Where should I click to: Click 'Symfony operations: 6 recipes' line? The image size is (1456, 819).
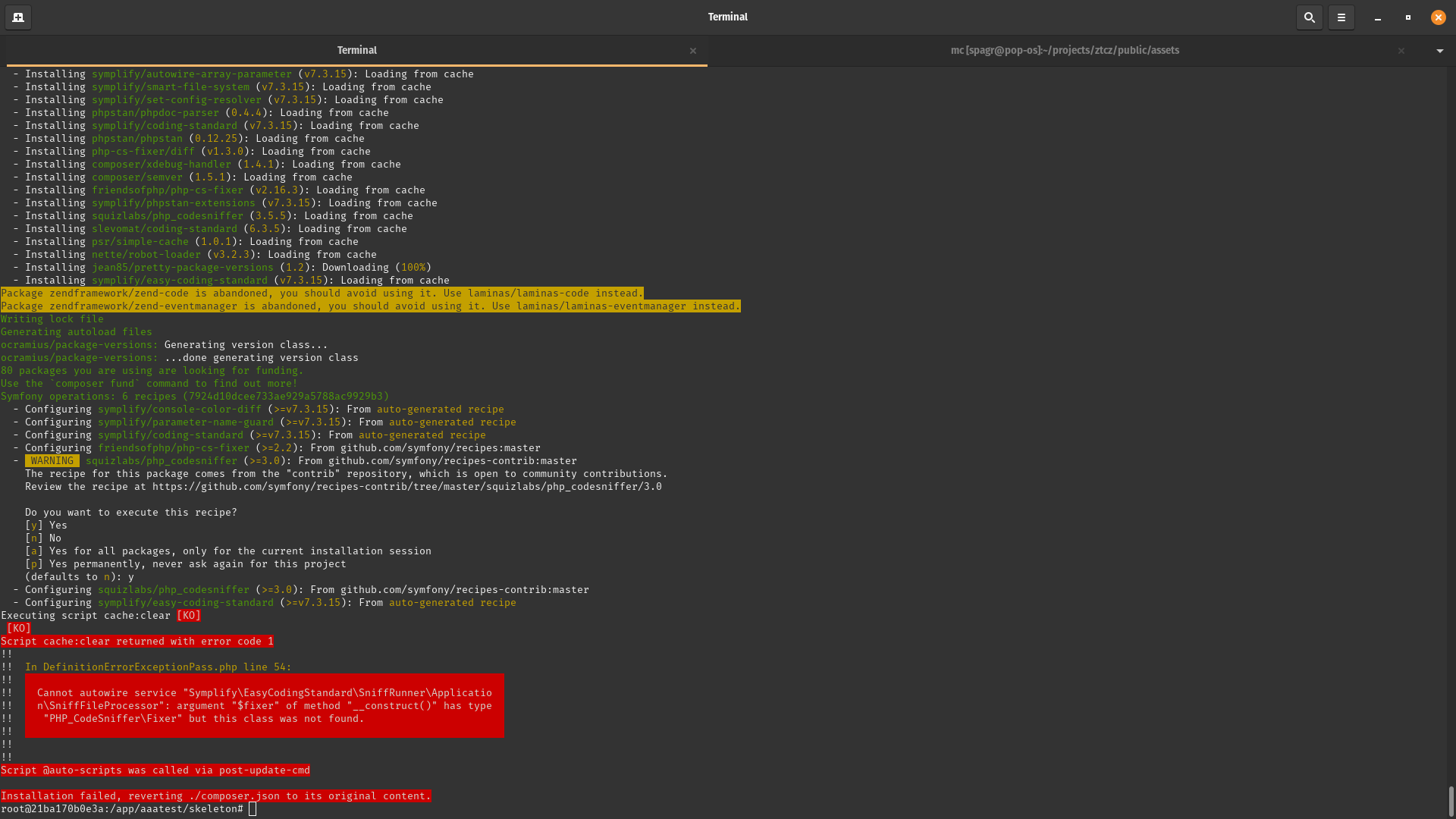pyautogui.click(x=195, y=397)
